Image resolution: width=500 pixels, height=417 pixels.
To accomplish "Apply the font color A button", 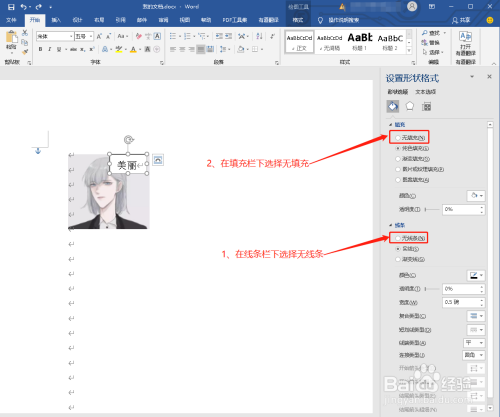I will click(x=133, y=49).
